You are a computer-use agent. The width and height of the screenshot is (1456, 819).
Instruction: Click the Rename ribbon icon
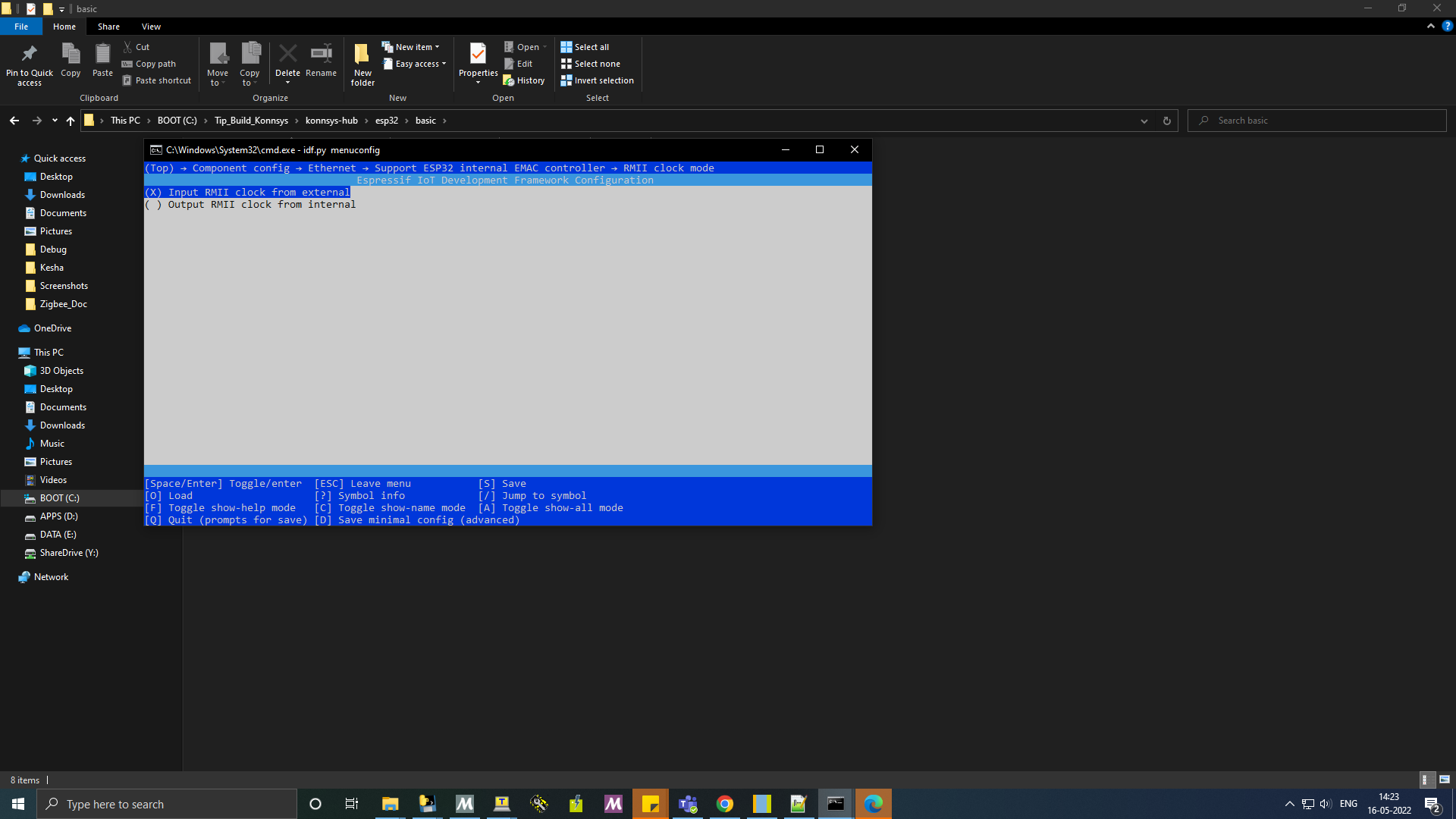321,54
